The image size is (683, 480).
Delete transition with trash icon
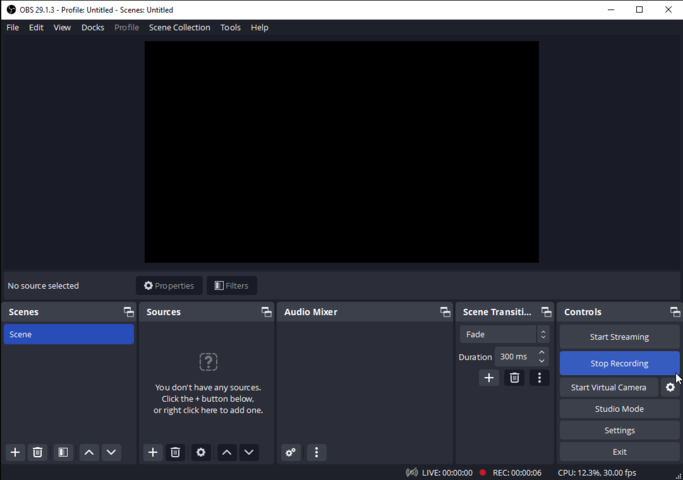coord(515,378)
